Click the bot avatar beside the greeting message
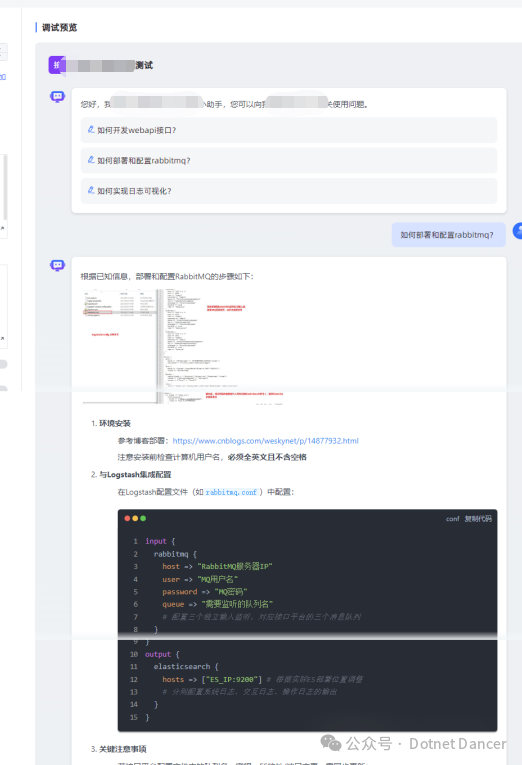 [x=58, y=97]
